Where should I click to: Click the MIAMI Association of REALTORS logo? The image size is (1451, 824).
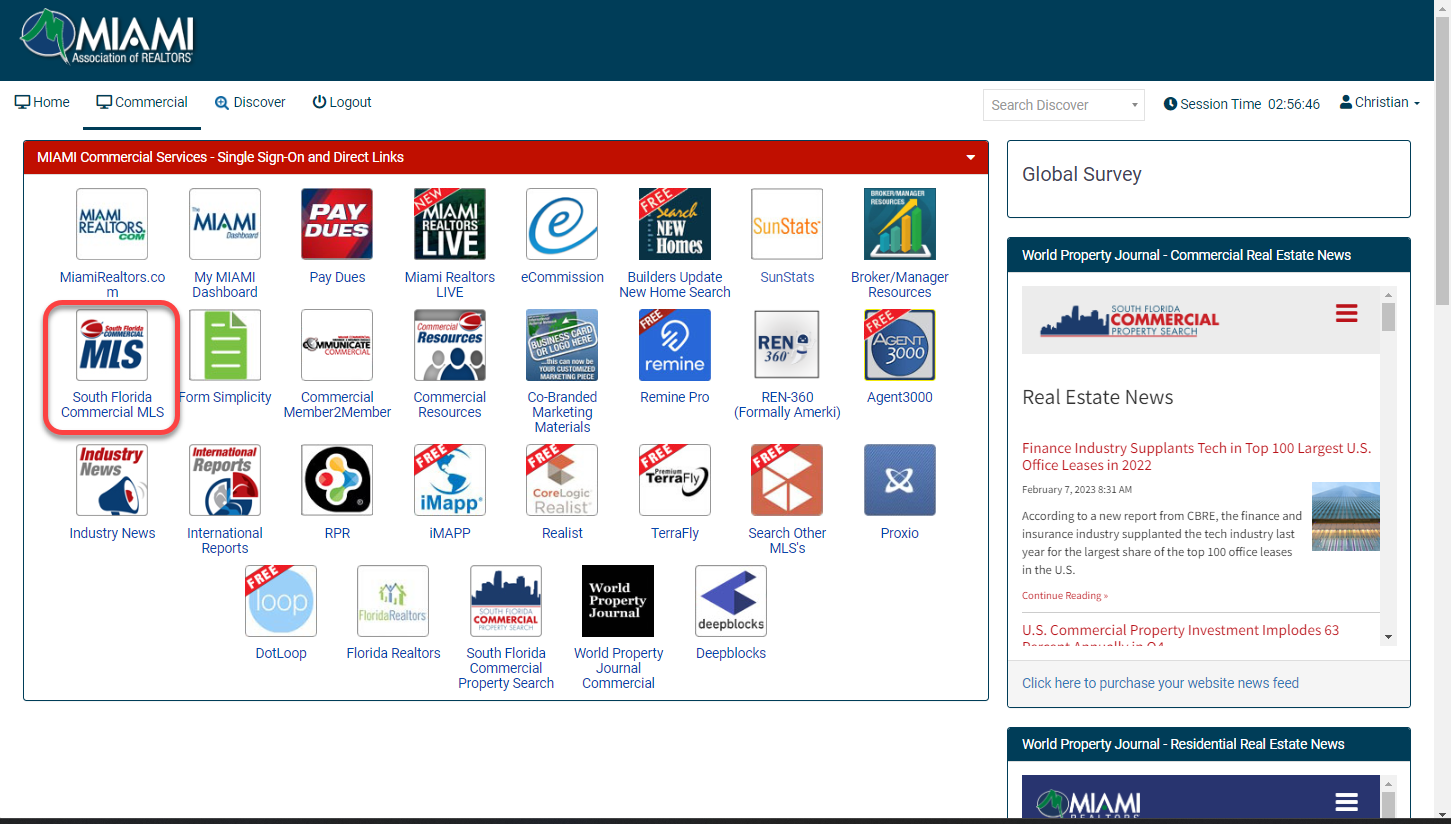pyautogui.click(x=107, y=38)
